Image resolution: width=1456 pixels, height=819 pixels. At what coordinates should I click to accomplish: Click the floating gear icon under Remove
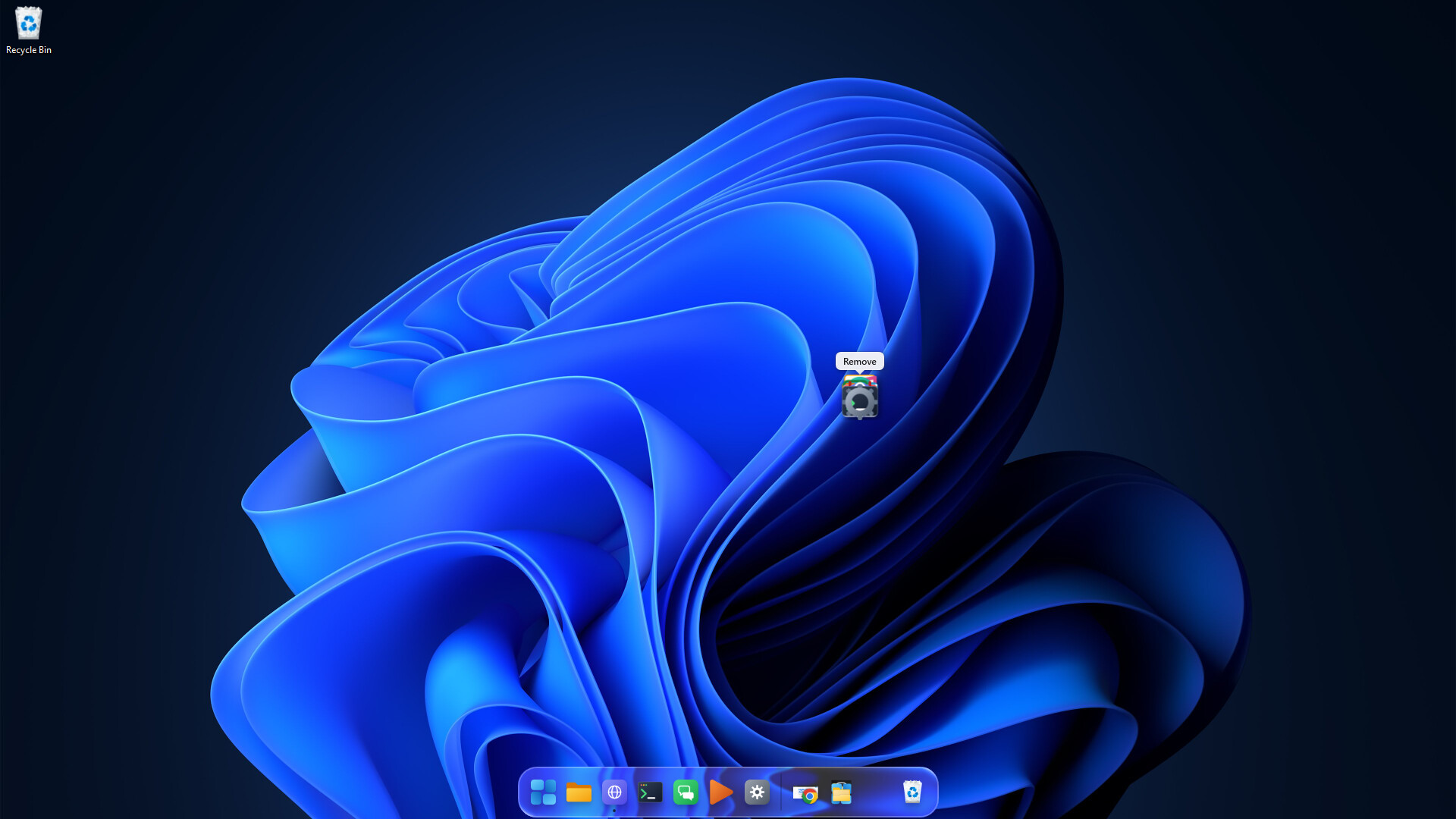click(859, 402)
